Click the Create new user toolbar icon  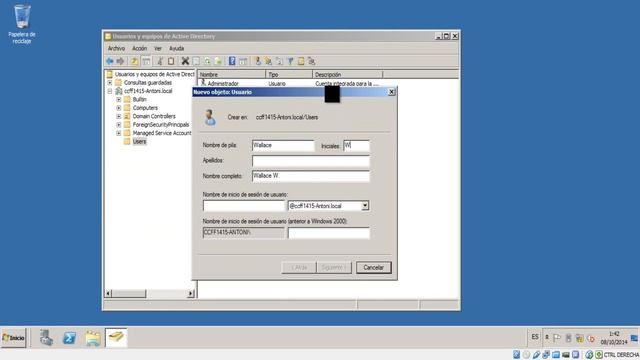tap(258, 61)
